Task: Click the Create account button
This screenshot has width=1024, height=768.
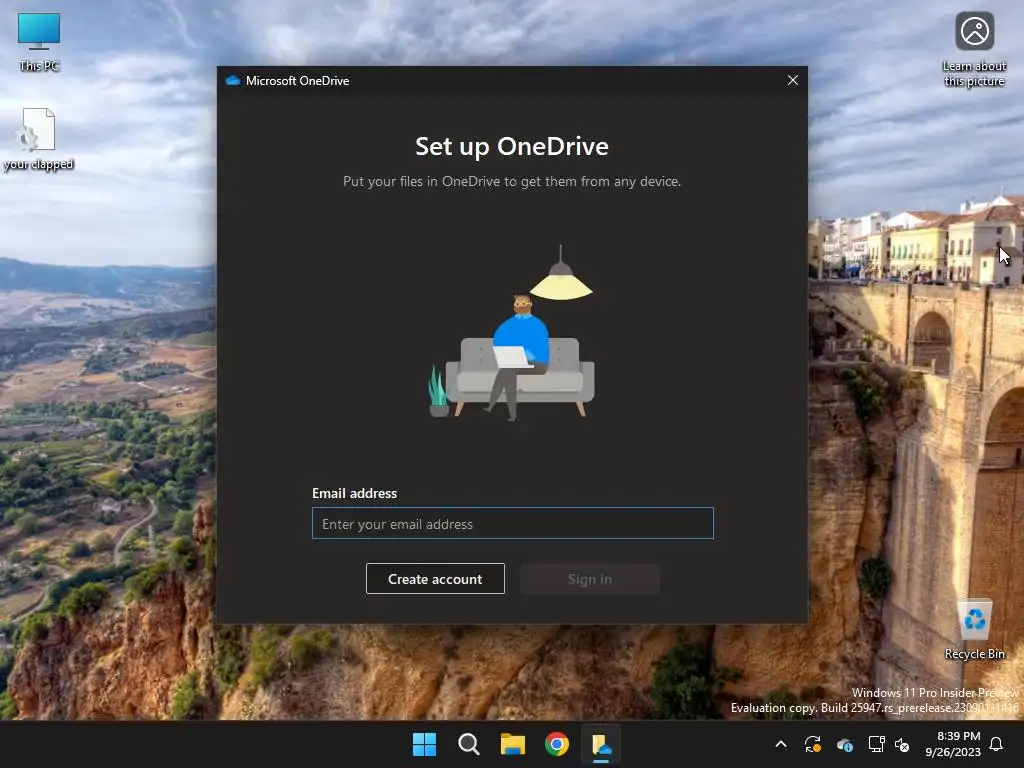Action: tap(435, 579)
